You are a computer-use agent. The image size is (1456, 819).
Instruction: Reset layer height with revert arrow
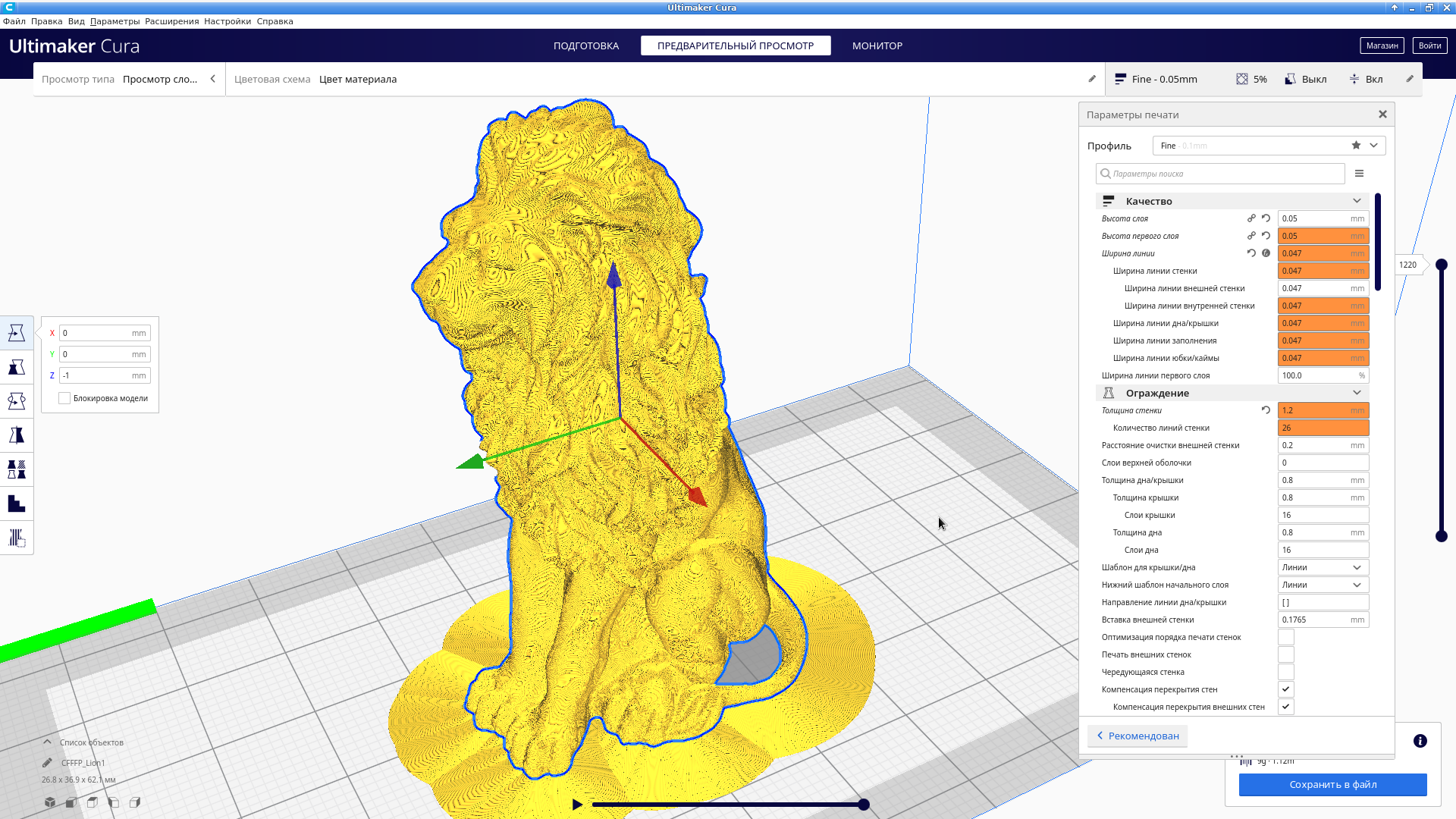1266,218
